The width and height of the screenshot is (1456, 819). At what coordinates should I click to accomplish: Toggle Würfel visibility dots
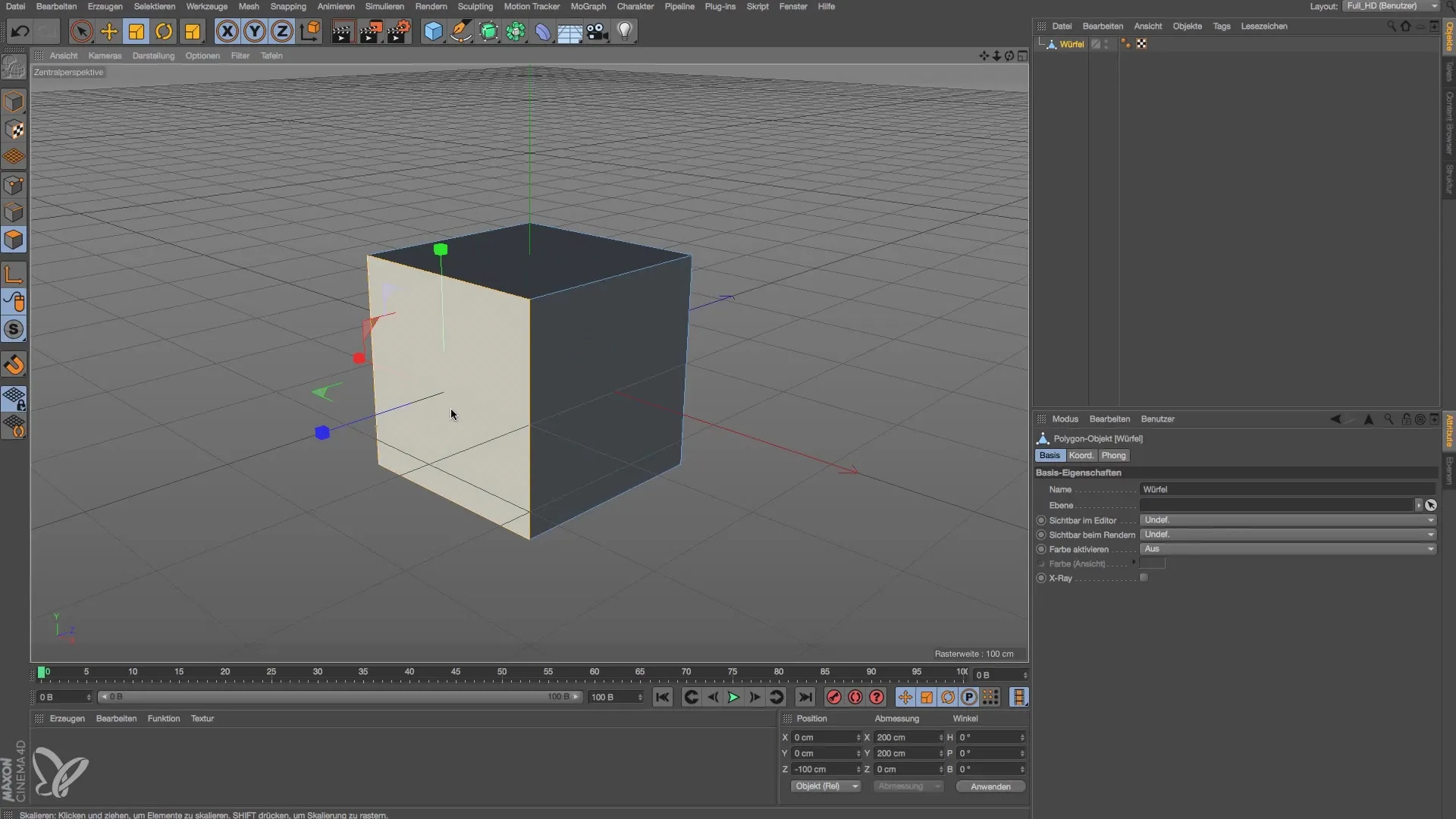(1107, 44)
